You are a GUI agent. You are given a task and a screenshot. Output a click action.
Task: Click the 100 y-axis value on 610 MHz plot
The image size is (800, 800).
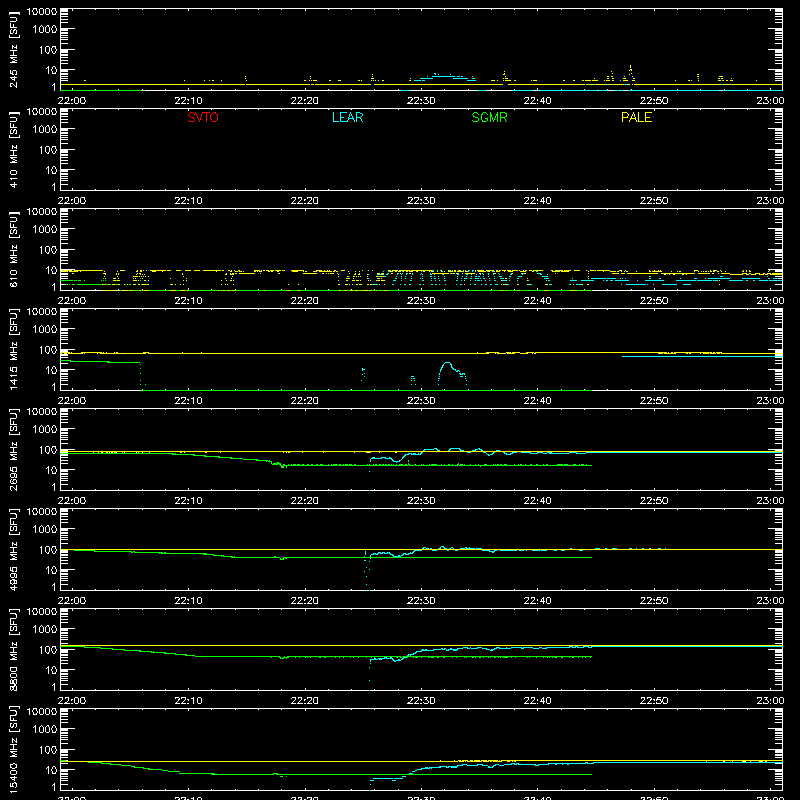(x=48, y=250)
